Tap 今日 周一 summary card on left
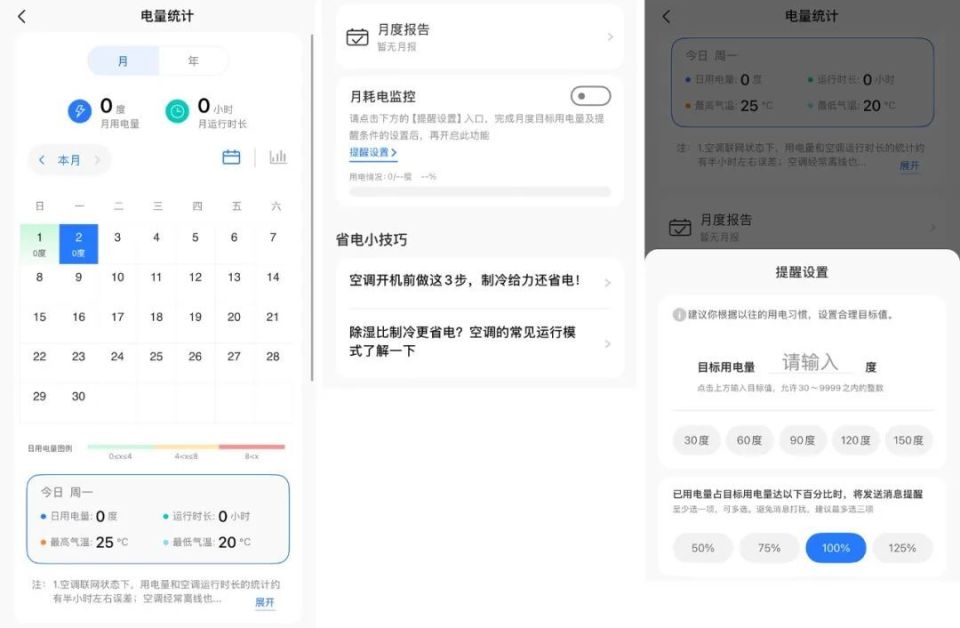960x628 pixels. (158, 519)
